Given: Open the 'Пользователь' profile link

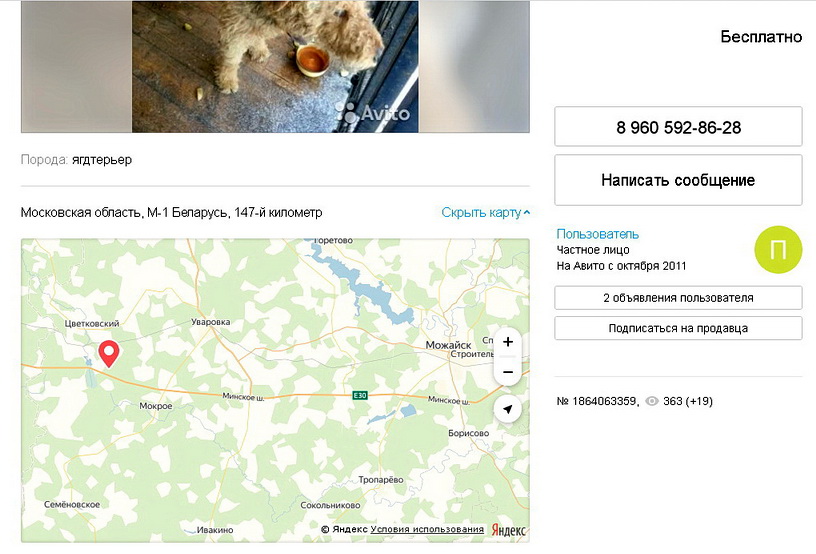Looking at the screenshot, I should point(598,234).
